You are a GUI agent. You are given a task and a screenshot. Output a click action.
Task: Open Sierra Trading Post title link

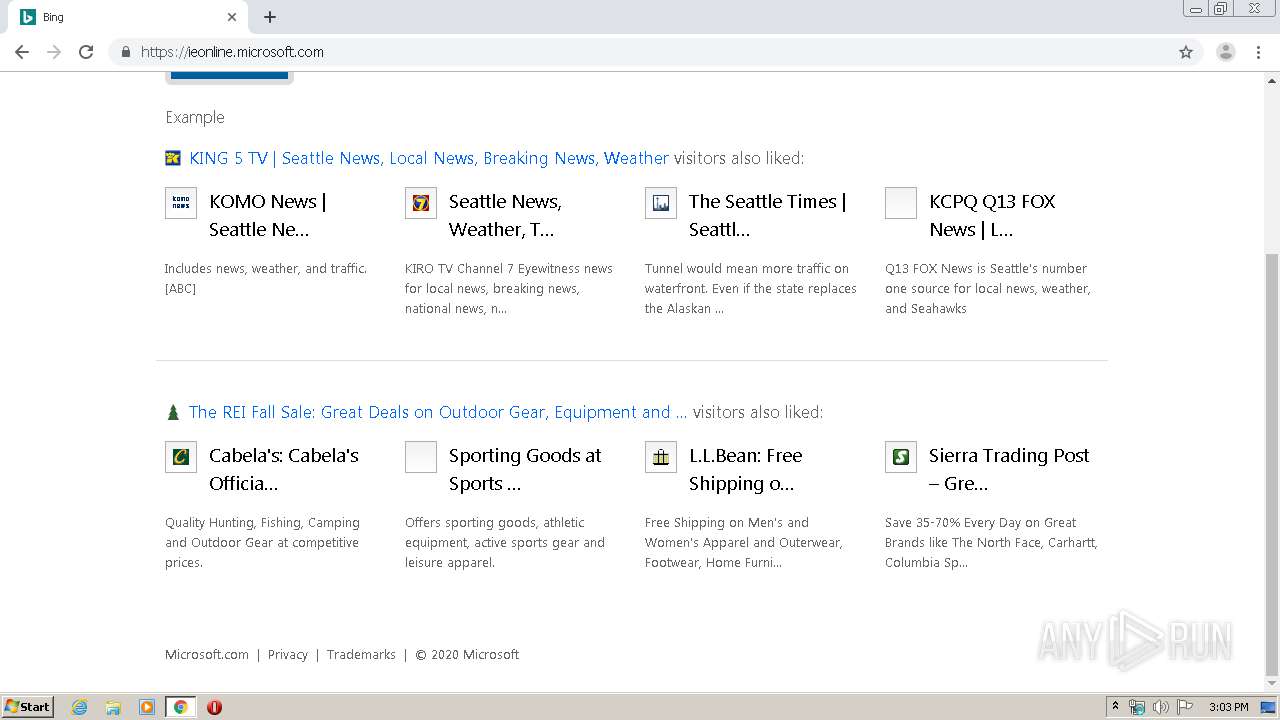(1009, 469)
